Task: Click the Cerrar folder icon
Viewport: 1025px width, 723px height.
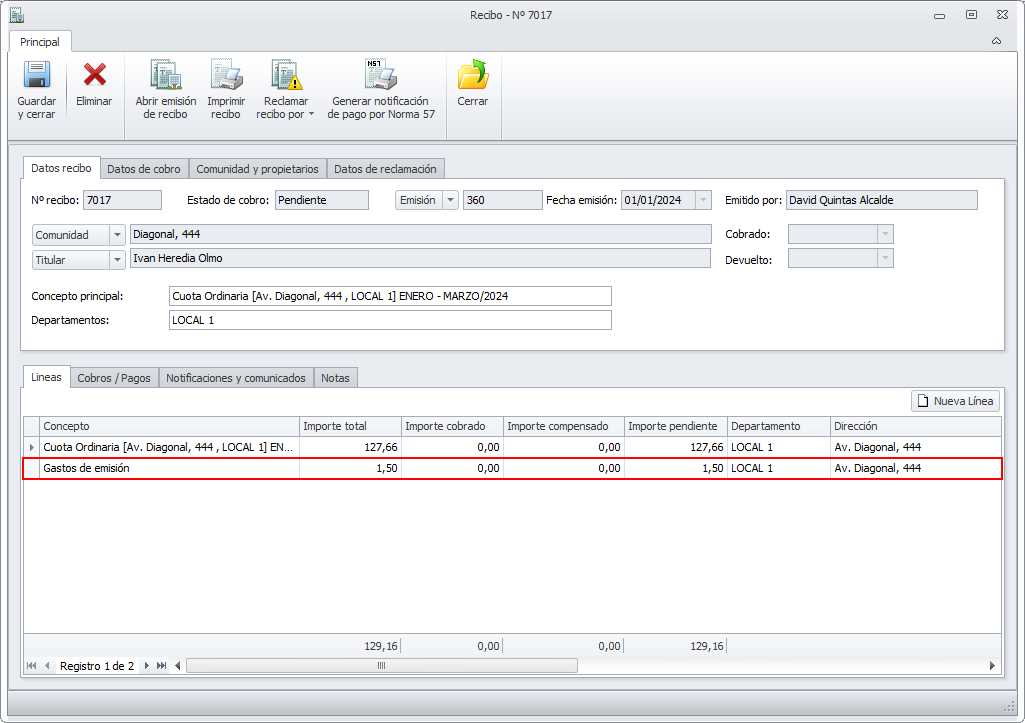Action: point(472,76)
